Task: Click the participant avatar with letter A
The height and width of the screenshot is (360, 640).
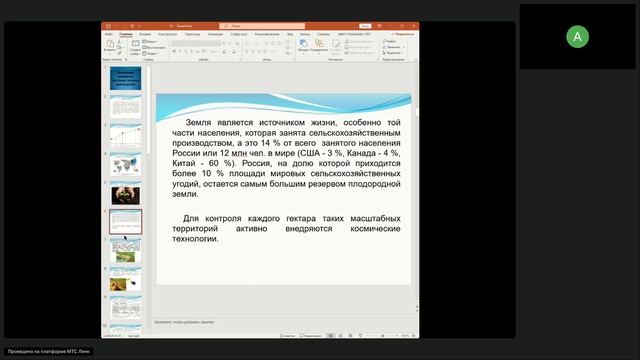Action: click(x=577, y=37)
